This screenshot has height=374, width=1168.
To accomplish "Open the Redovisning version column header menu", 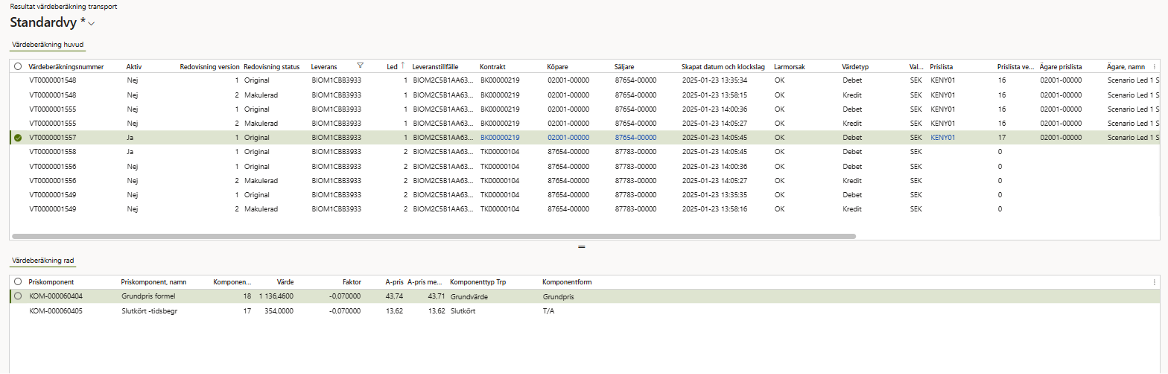I will pos(209,66).
